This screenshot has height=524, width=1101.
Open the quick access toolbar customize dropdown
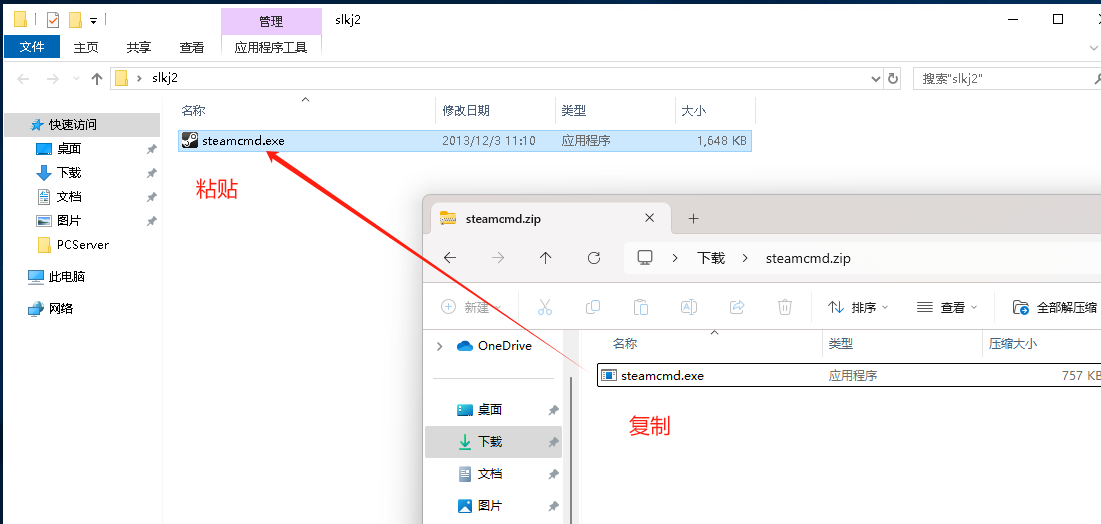(93, 20)
